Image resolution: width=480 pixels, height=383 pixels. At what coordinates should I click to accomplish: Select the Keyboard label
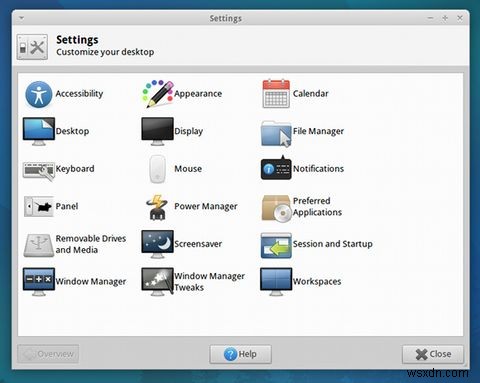click(75, 169)
